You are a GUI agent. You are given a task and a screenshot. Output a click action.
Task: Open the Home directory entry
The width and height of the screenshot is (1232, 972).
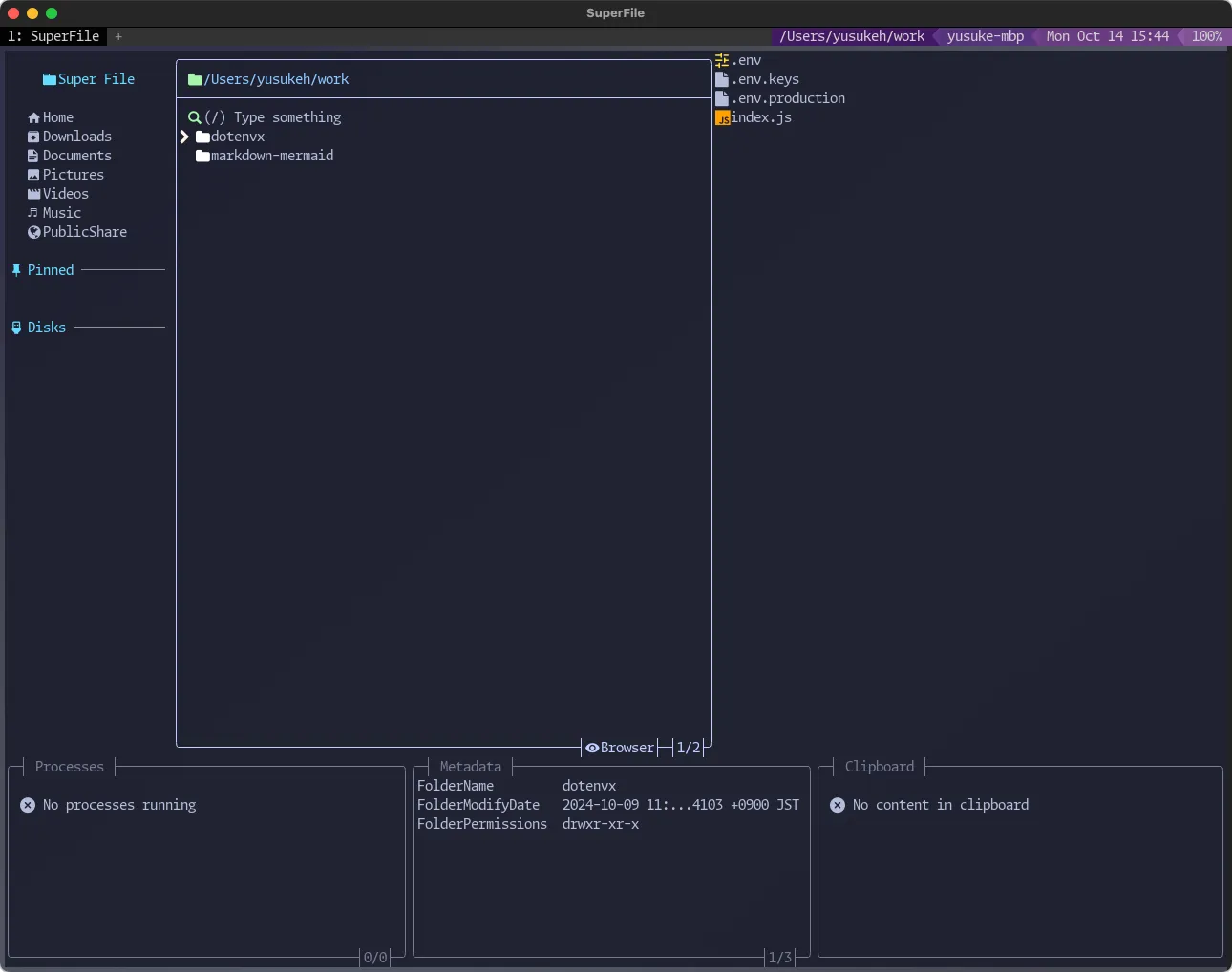coord(58,117)
